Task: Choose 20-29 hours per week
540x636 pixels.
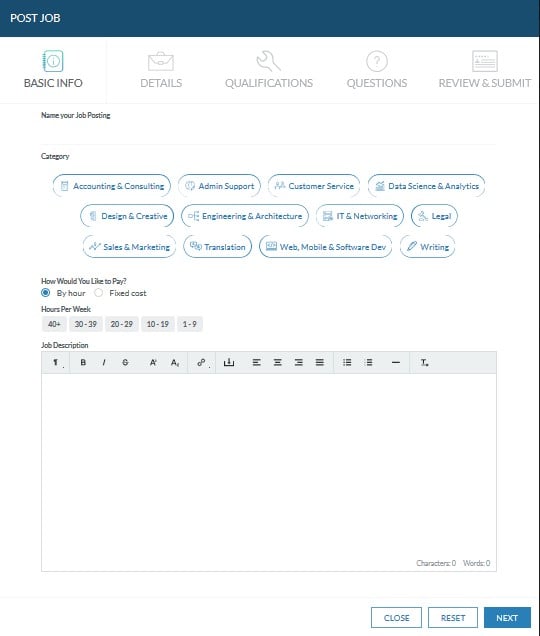Action: (x=122, y=324)
